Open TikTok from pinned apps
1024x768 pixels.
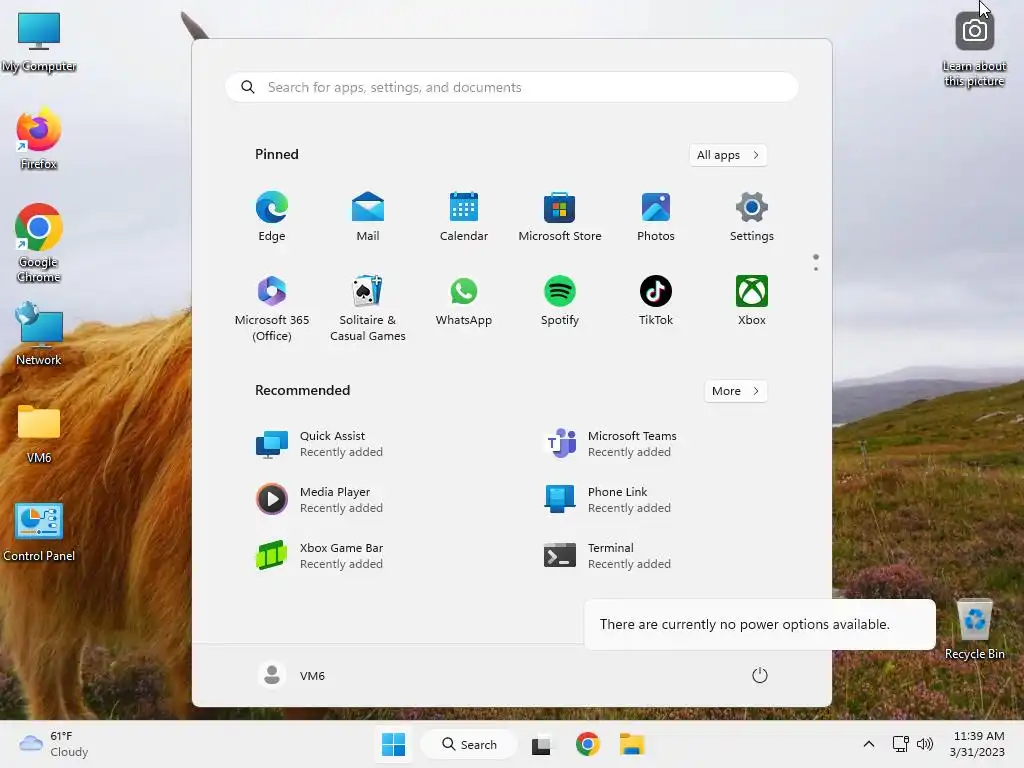click(656, 300)
